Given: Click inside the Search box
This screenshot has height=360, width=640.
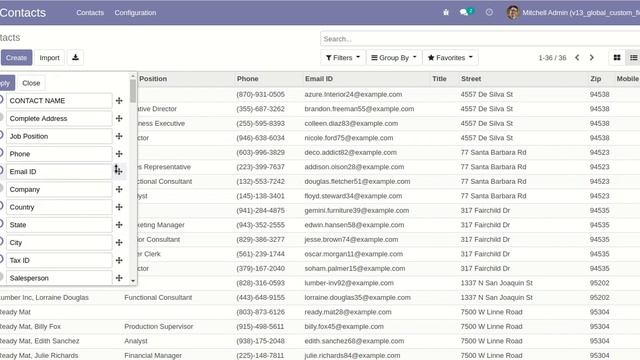Looking at the screenshot, I should point(480,39).
